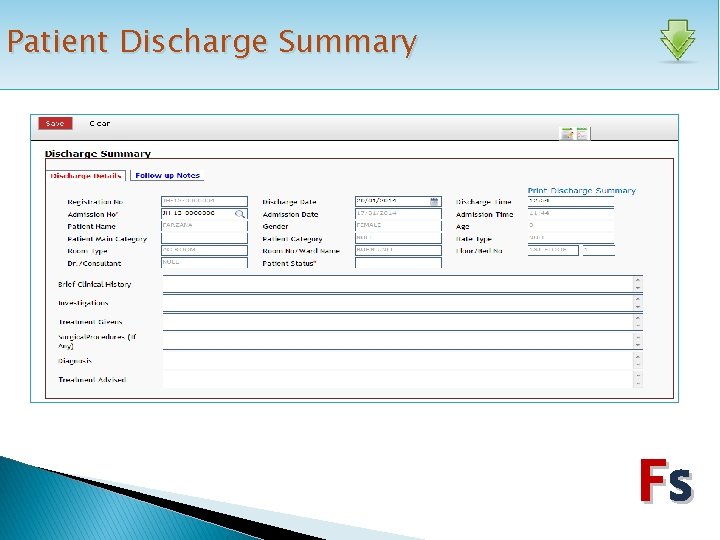Focus the Registration No field

tap(204, 201)
